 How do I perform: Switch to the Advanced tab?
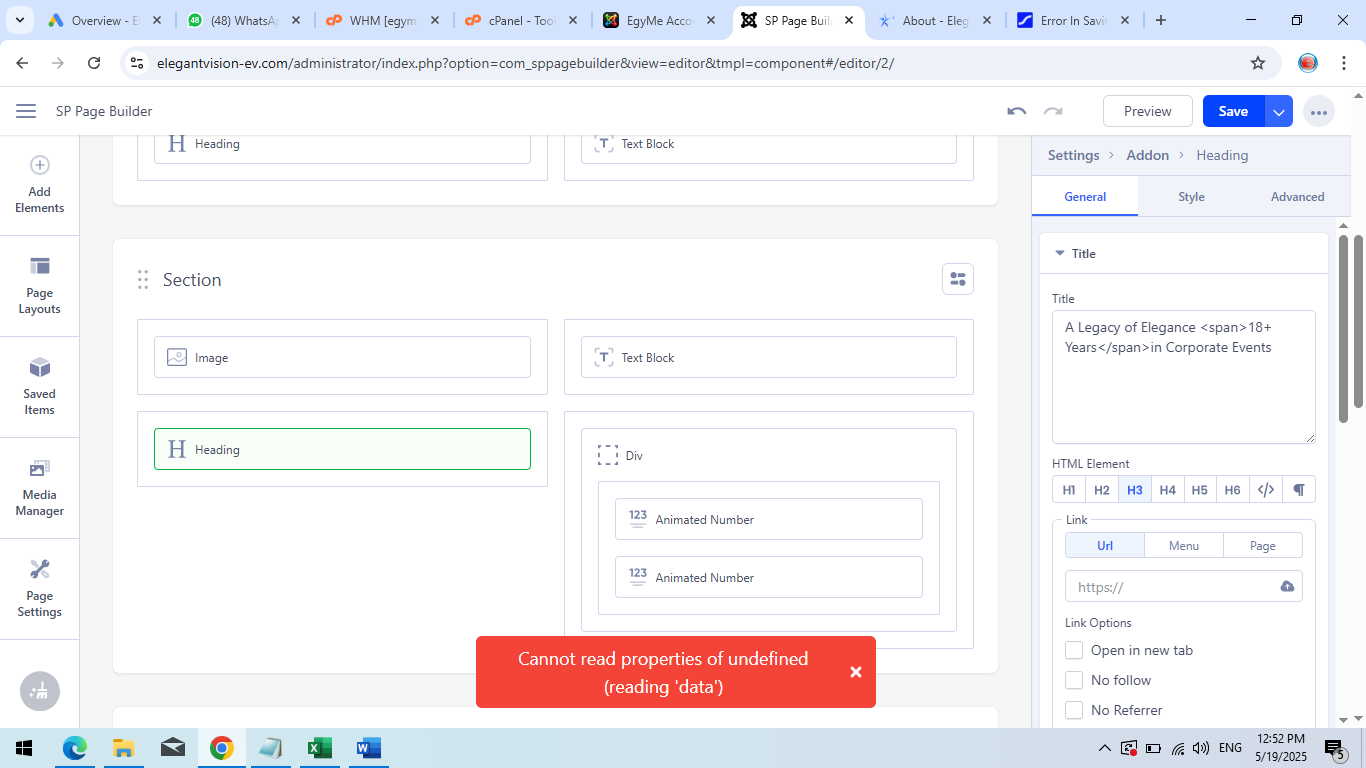pos(1297,197)
